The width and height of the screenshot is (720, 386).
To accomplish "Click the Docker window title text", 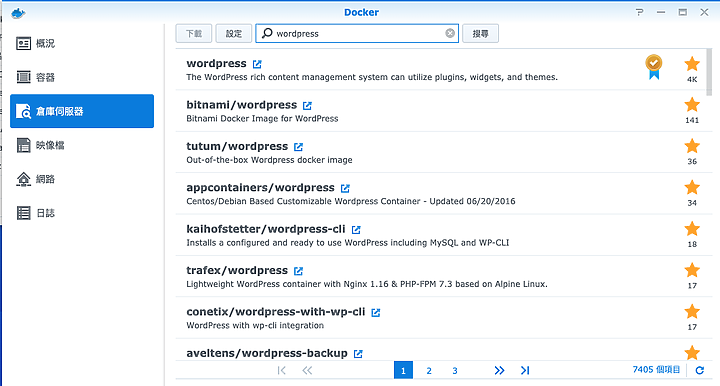I will (x=361, y=12).
